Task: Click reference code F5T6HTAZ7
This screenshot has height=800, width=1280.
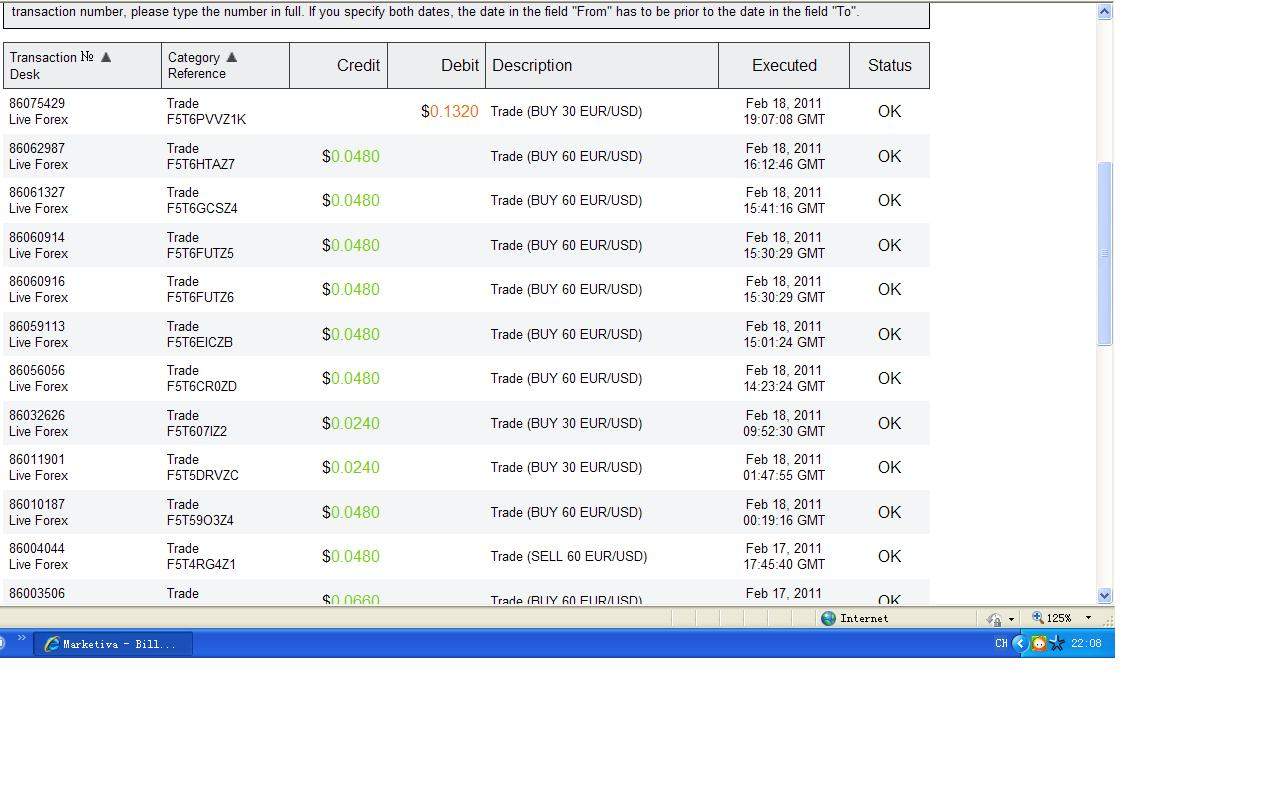Action: coord(201,164)
